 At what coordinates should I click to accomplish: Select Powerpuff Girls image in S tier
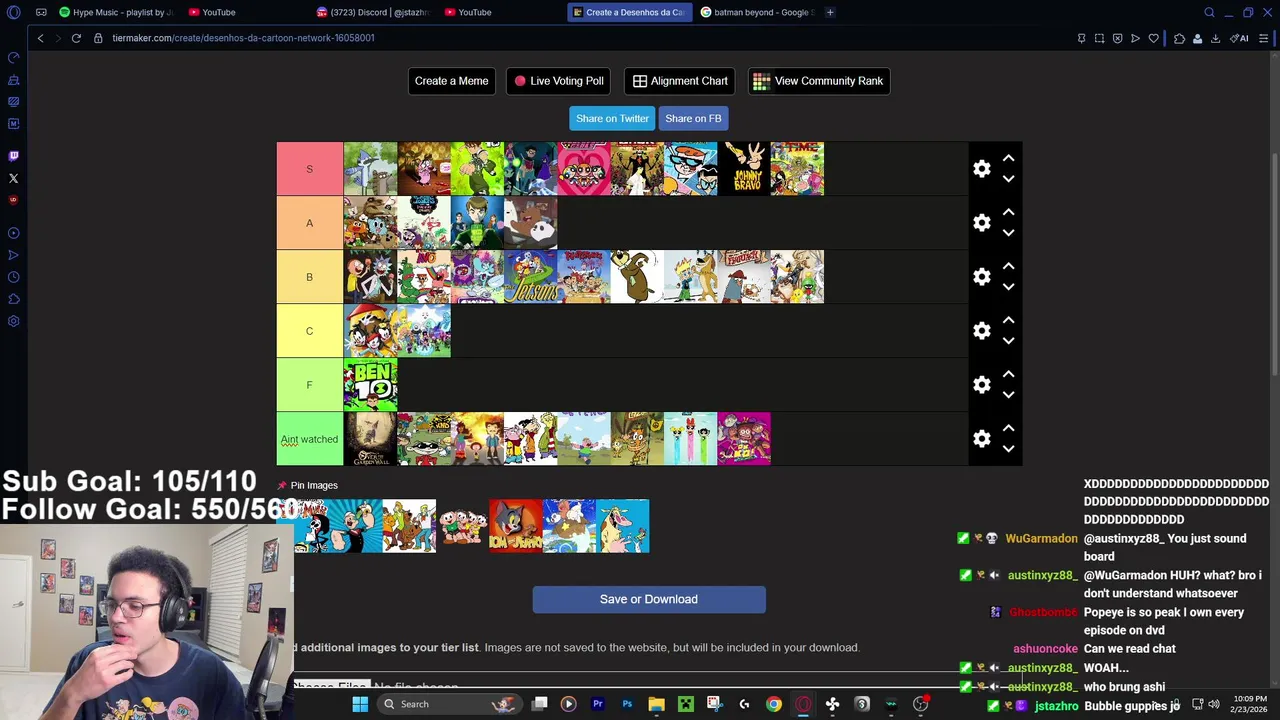[583, 169]
